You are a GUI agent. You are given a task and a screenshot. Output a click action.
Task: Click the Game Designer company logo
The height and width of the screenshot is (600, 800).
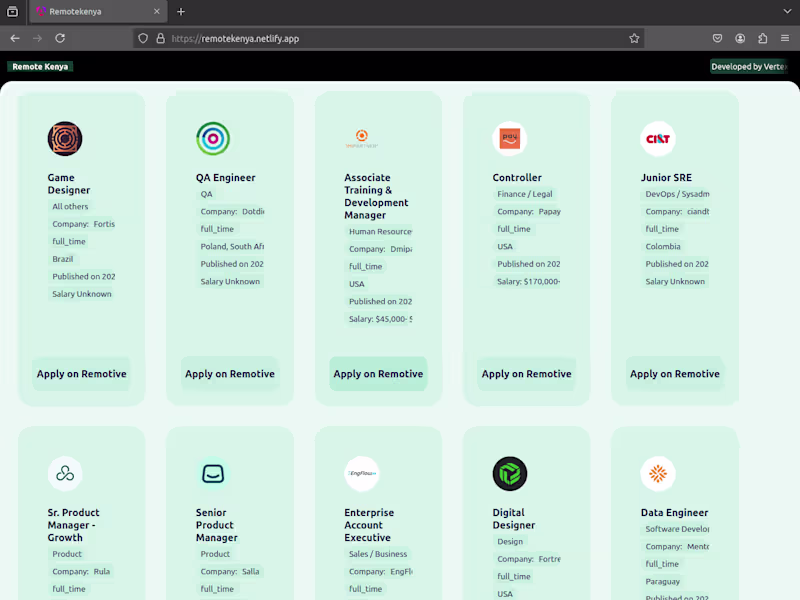coord(64,139)
